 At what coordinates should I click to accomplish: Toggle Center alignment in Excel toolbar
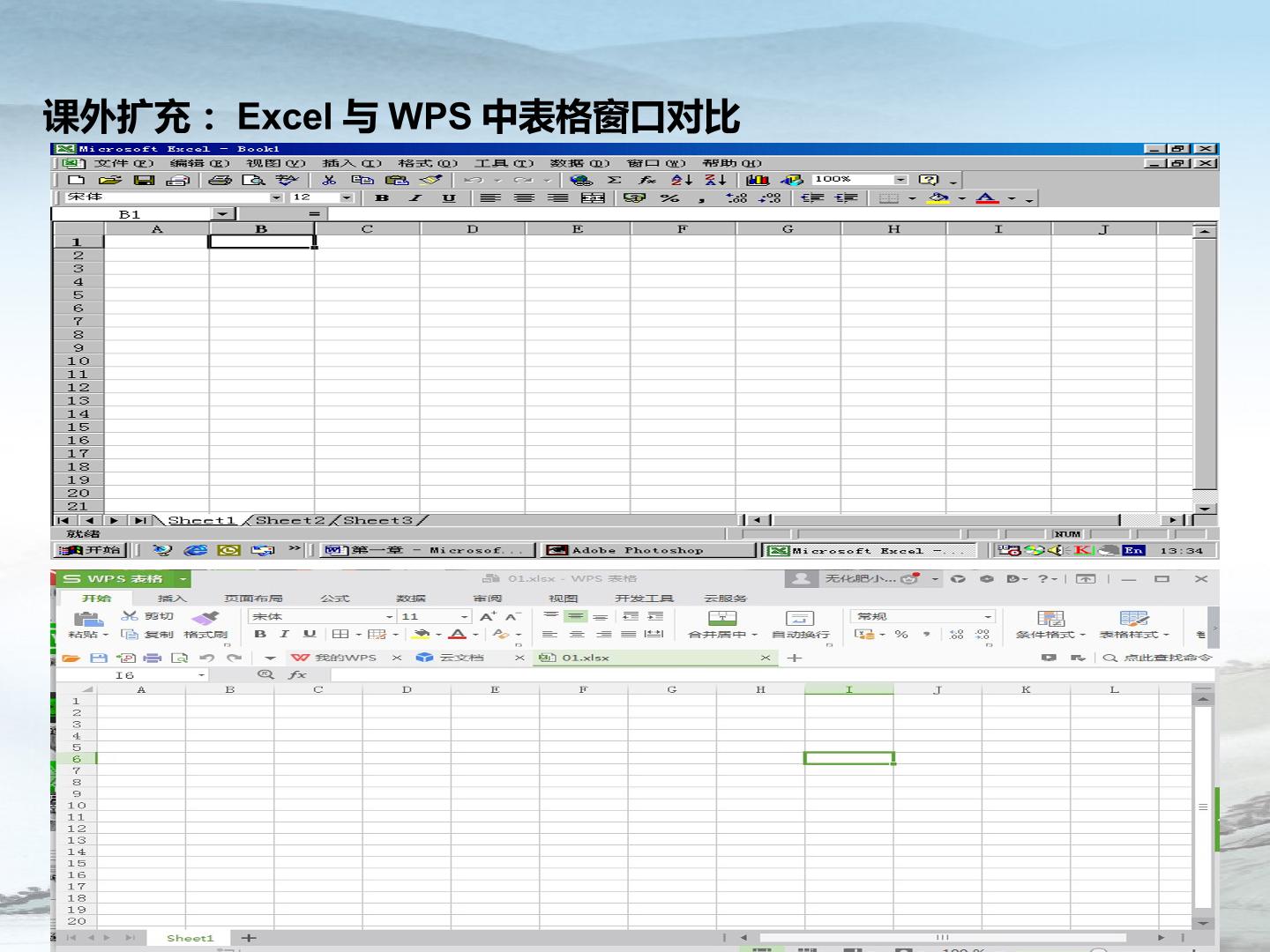(x=524, y=197)
